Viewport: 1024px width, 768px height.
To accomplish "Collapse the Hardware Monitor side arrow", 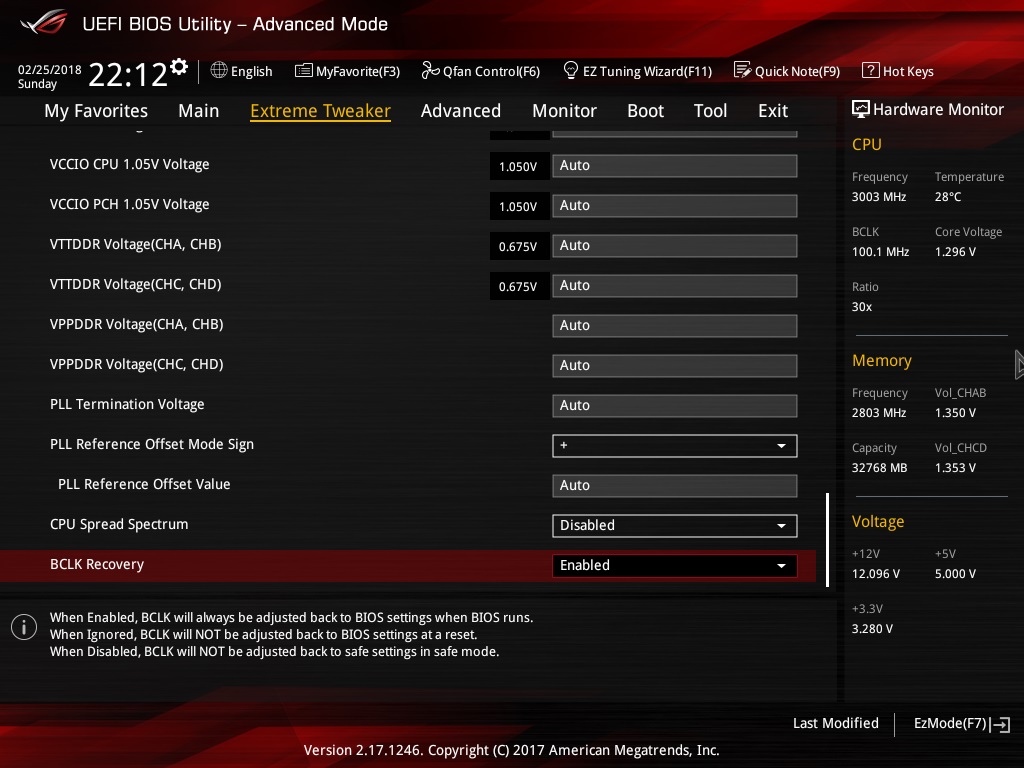I will tap(1019, 364).
